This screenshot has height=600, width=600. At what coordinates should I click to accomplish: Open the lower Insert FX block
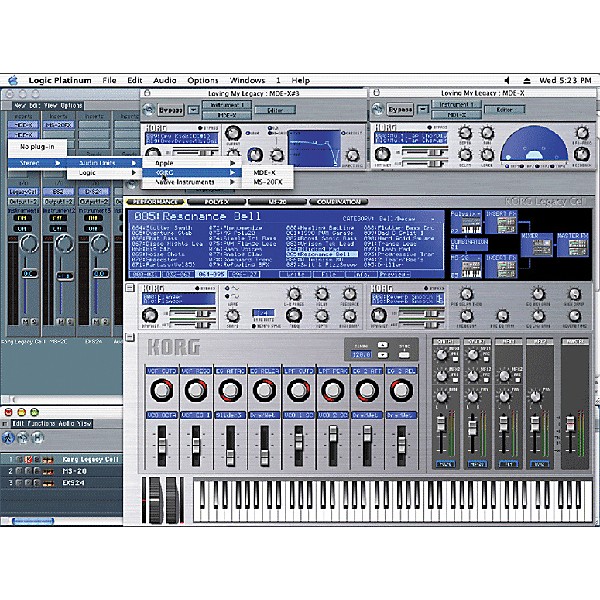coord(501,266)
